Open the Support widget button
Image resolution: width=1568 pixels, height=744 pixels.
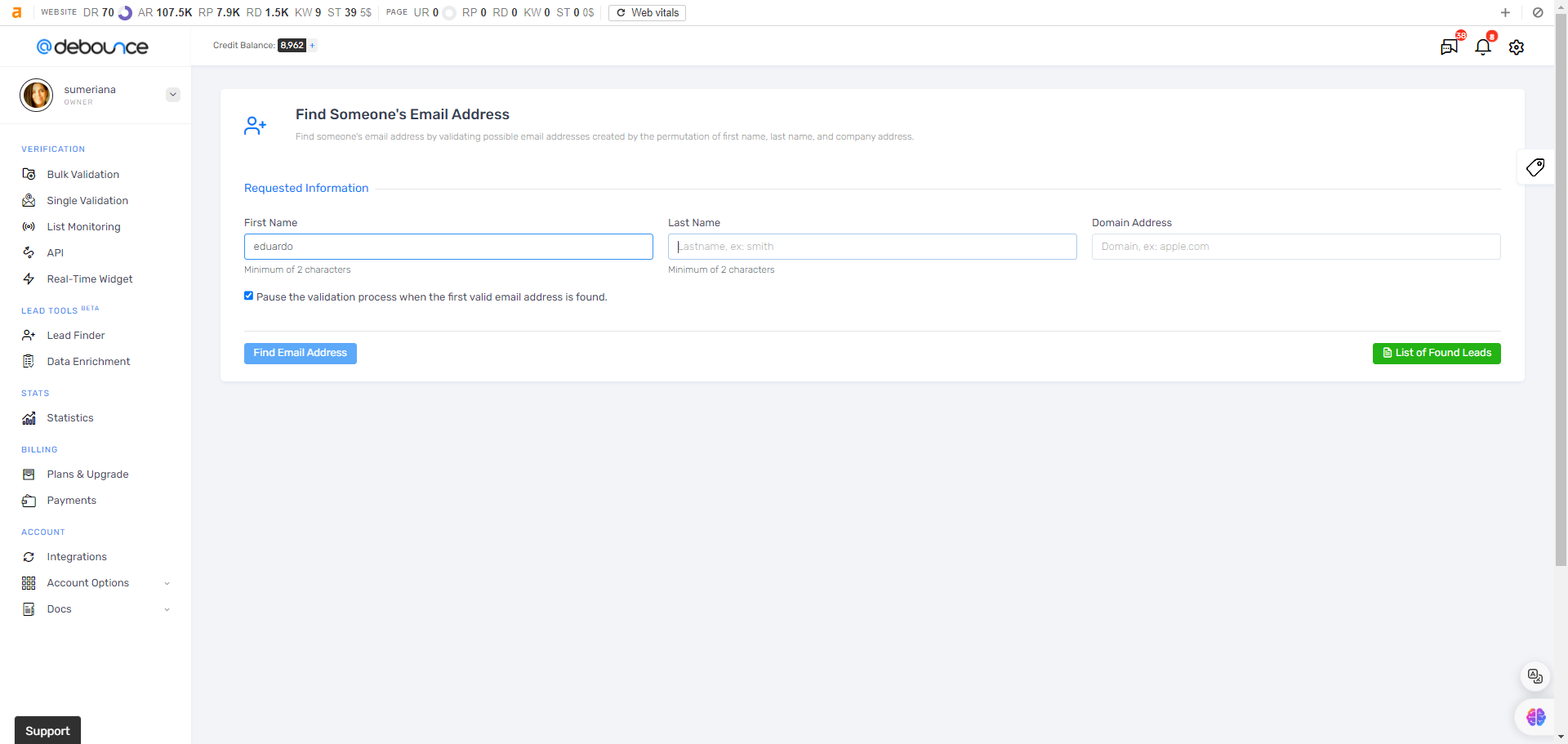47,731
